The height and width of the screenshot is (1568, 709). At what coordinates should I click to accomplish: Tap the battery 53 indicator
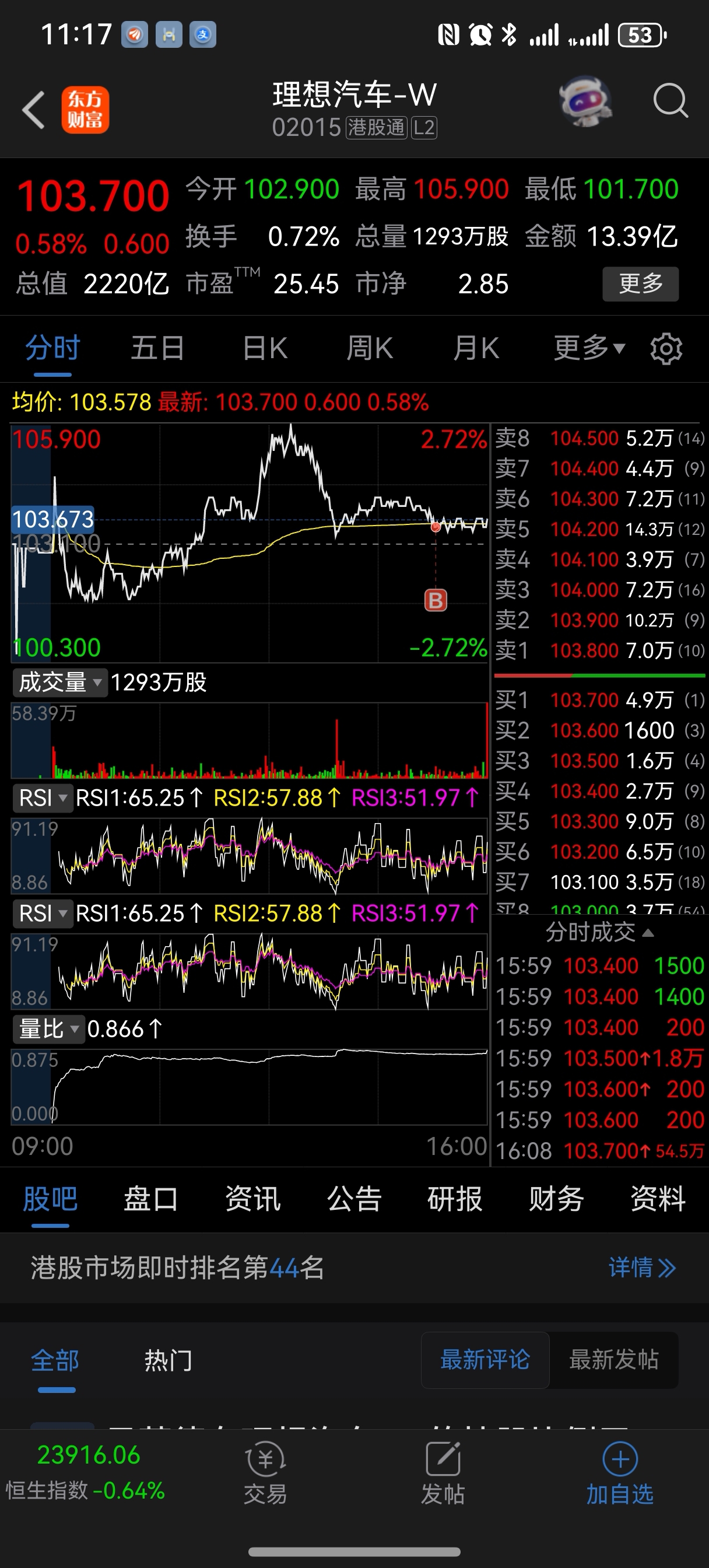[642, 34]
